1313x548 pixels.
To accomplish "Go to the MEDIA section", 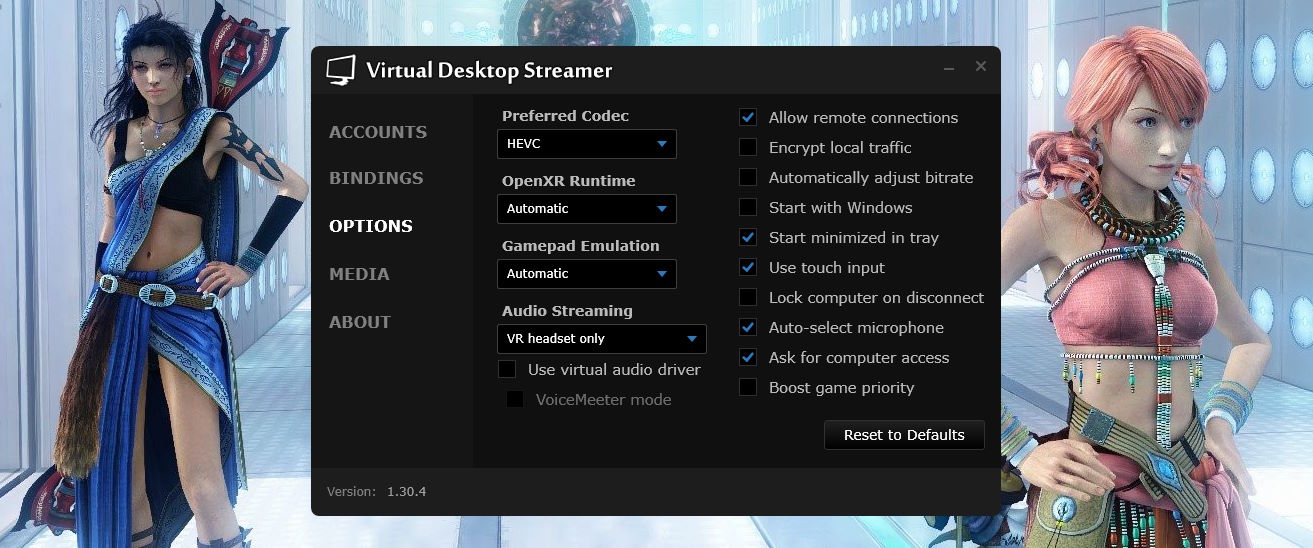I will (359, 274).
